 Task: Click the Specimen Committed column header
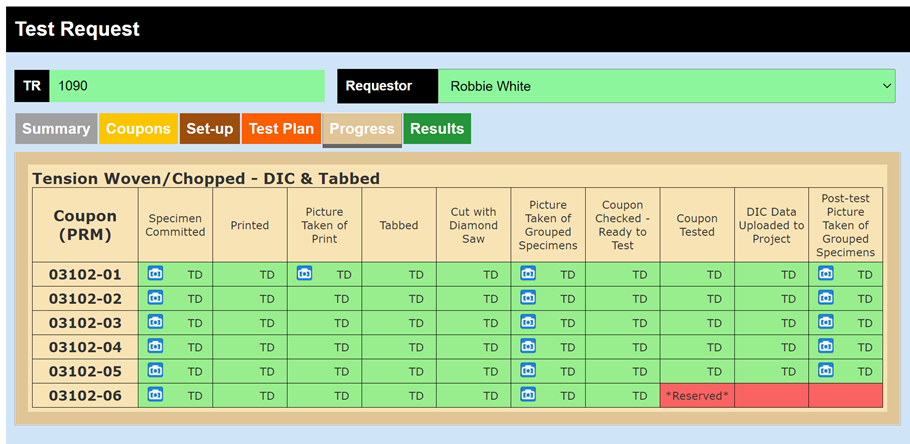pyautogui.click(x=175, y=225)
